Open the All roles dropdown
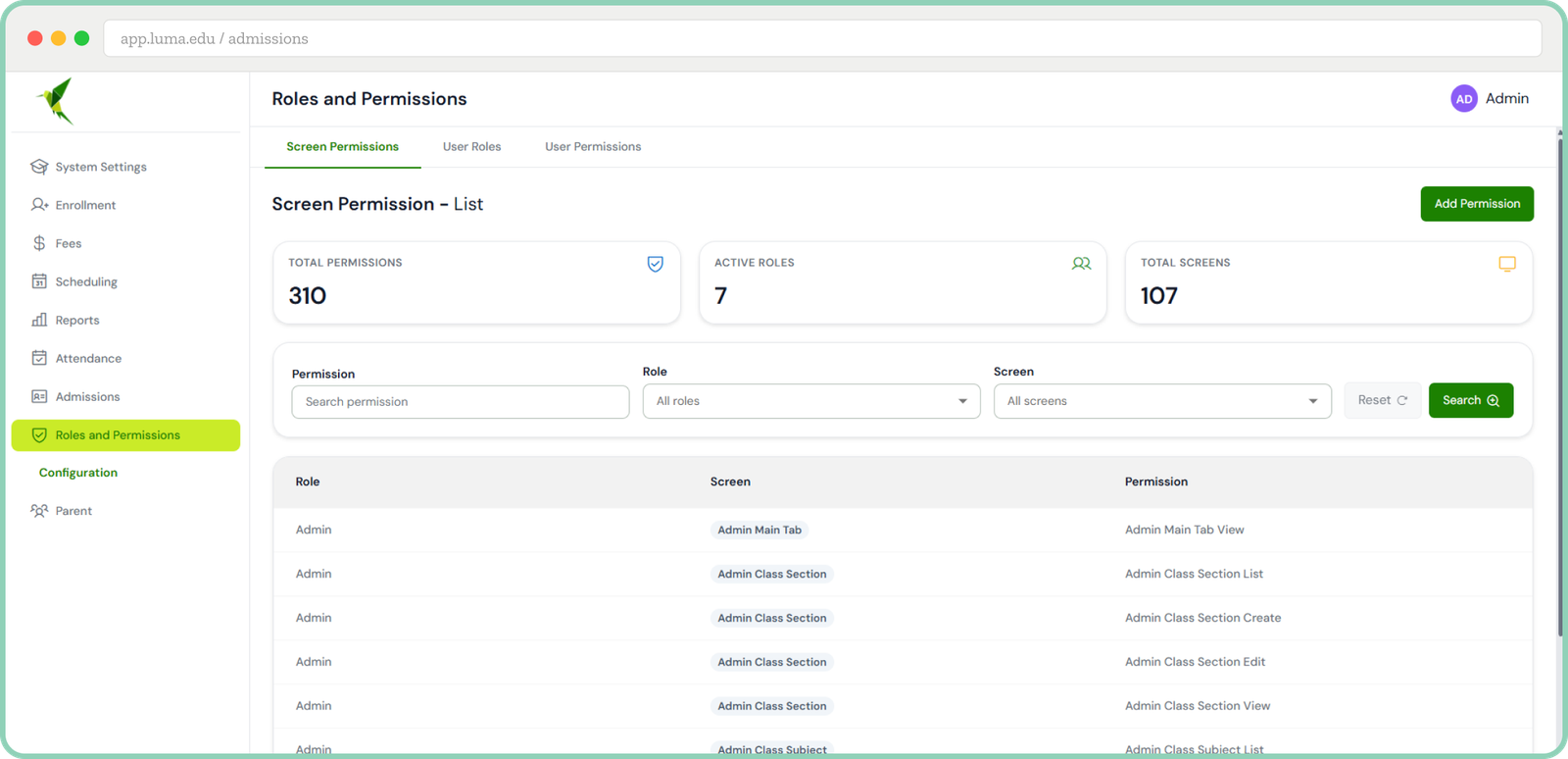Screen dimensions: 1568x759 tap(811, 401)
